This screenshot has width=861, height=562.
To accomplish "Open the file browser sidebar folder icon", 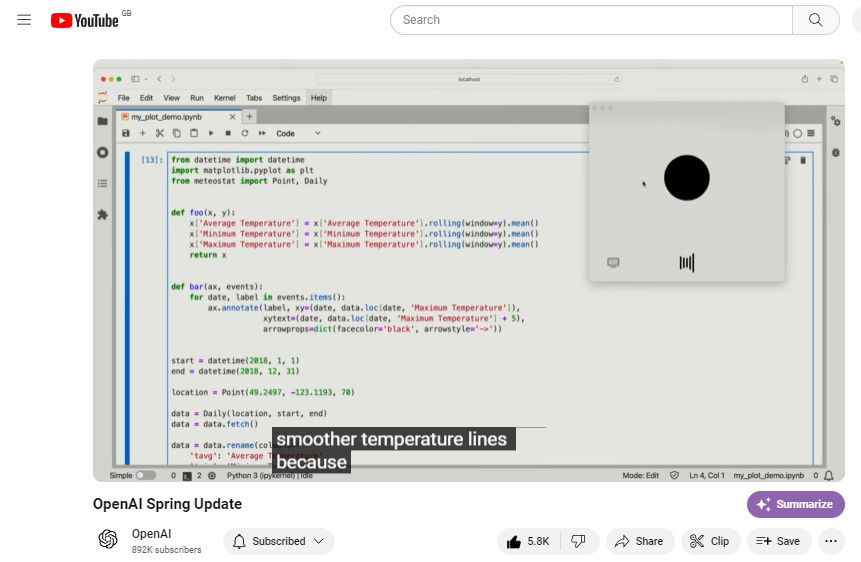I will coord(103,121).
